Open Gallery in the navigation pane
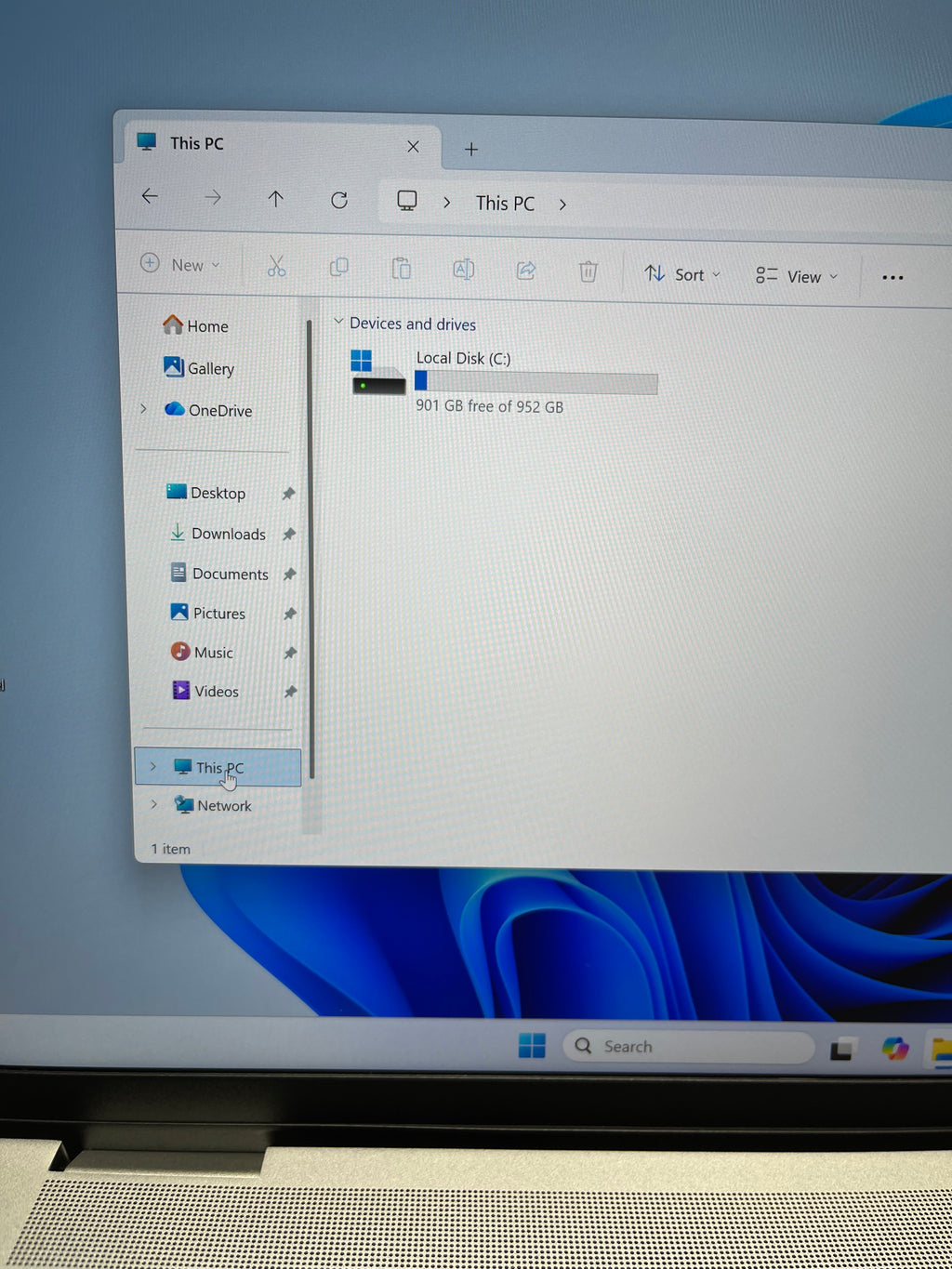This screenshot has height=1269, width=952. click(199, 367)
